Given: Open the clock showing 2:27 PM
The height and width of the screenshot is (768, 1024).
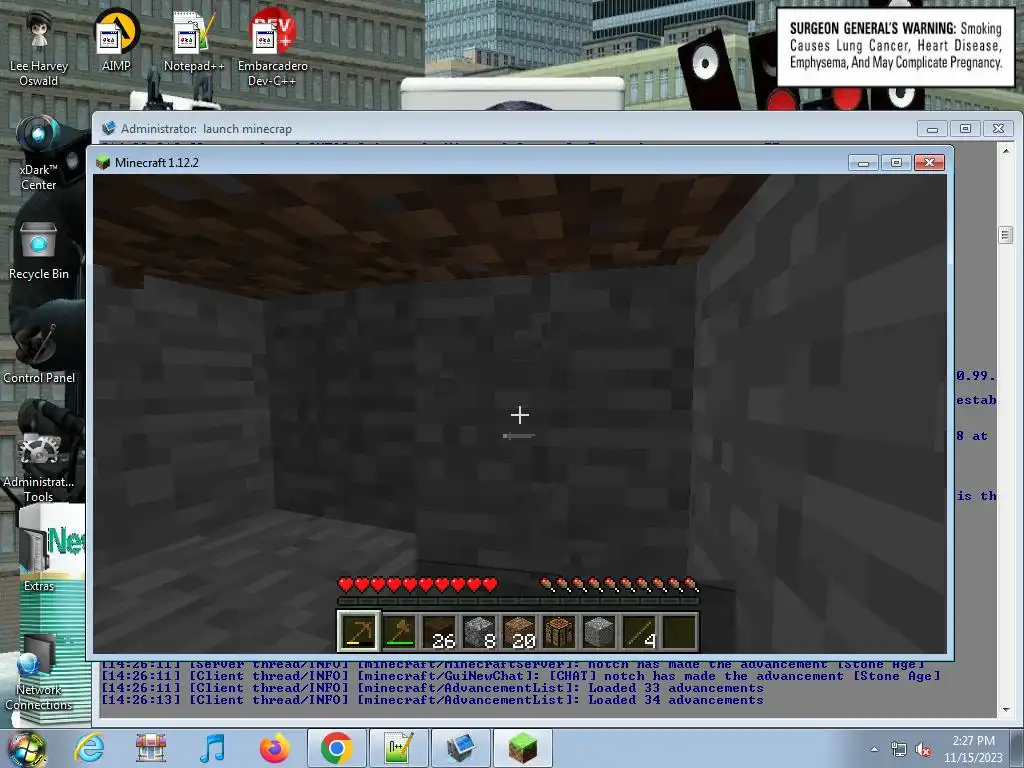Looking at the screenshot, I should coord(973,749).
